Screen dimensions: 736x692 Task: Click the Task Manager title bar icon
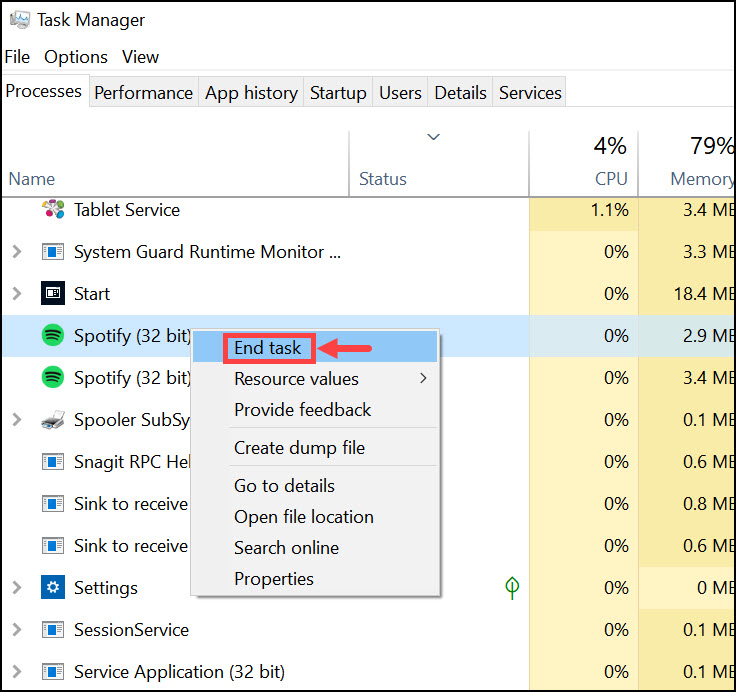coord(19,20)
